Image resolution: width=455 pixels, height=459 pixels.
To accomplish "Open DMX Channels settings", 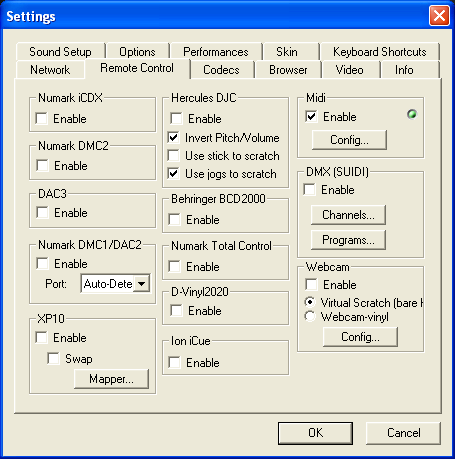I will [x=348, y=215].
